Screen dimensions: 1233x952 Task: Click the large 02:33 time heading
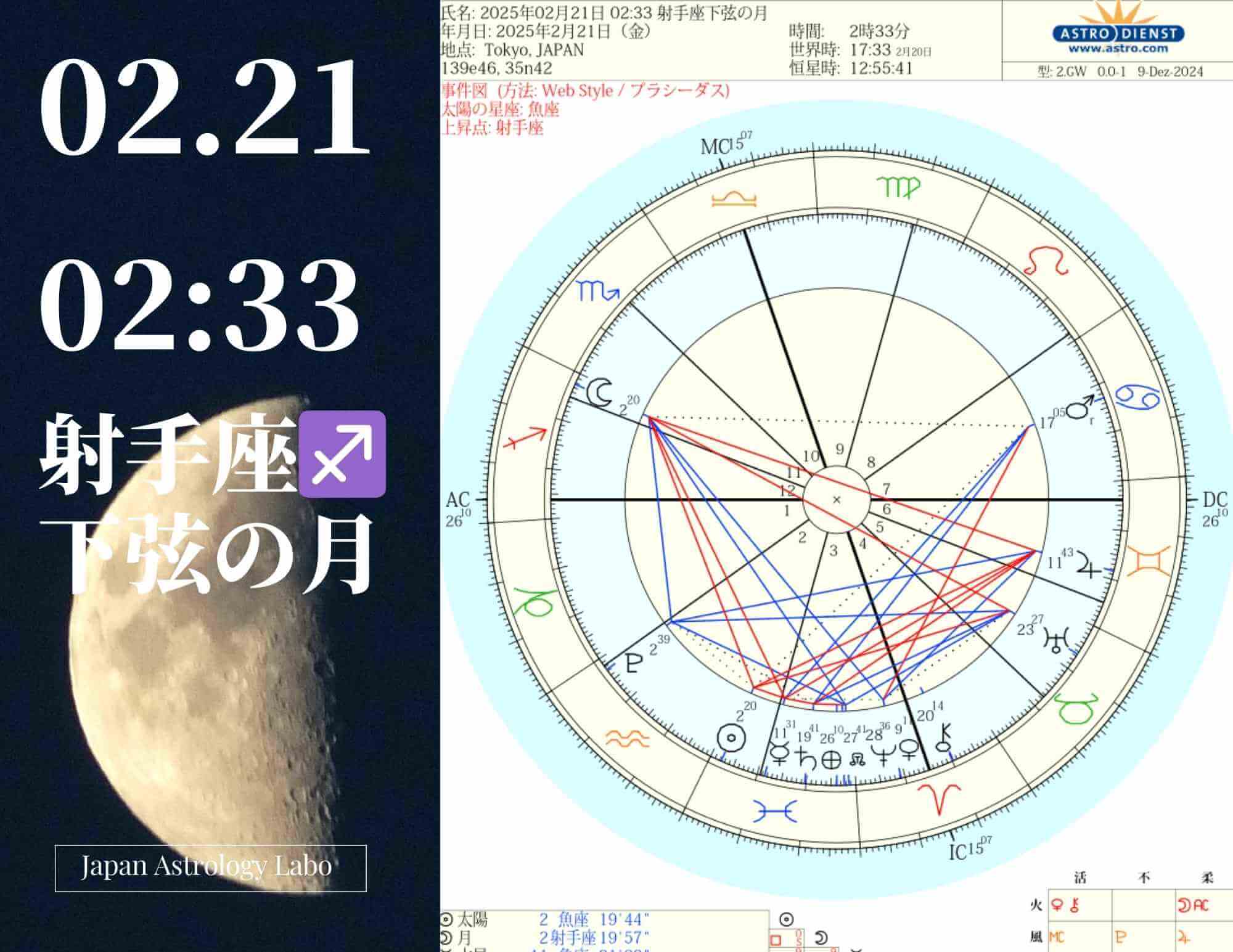[x=200, y=304]
